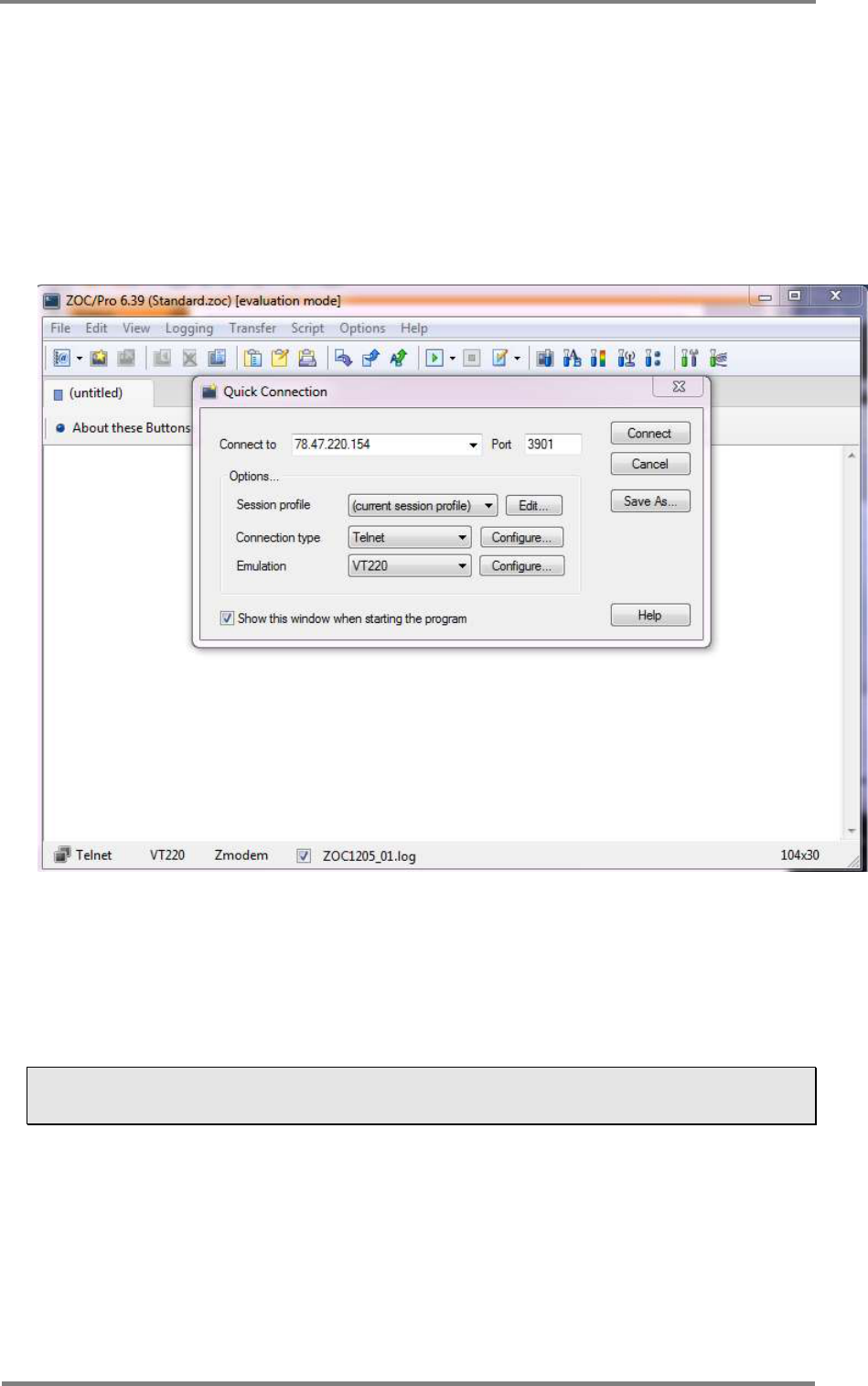Screen dimensions: 868x1386
Task: Click the Connect button
Action: pos(649,434)
